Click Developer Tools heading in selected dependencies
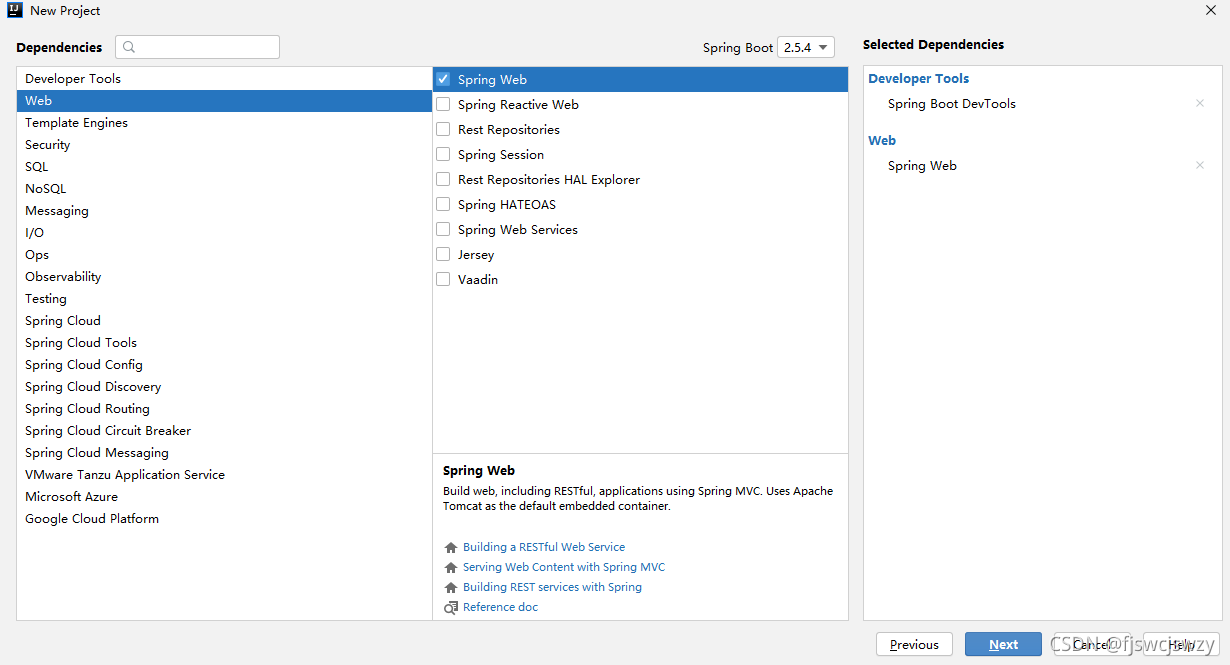The image size is (1230, 665). coord(918,78)
